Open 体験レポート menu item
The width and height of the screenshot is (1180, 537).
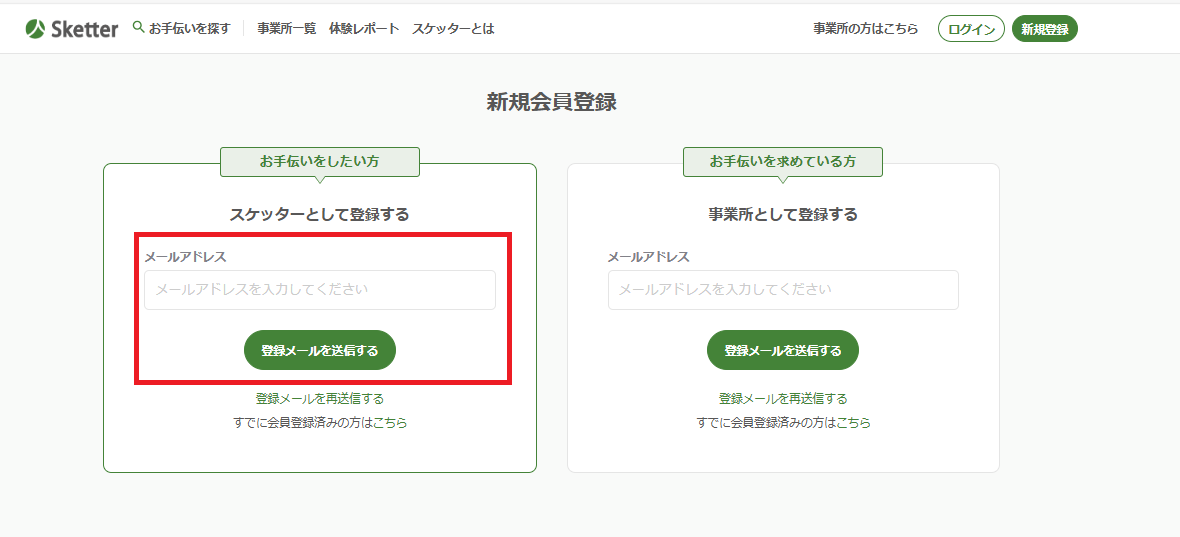tap(364, 29)
